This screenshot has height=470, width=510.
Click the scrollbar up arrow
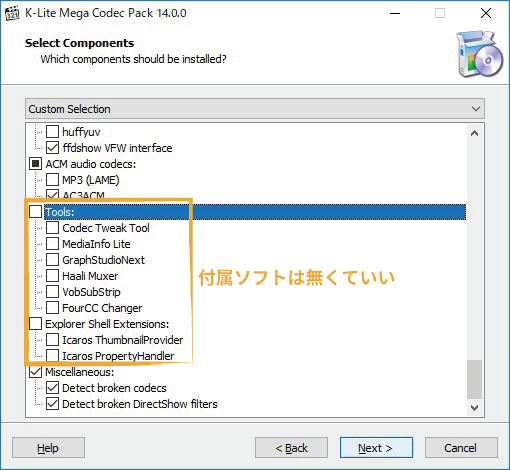(474, 133)
